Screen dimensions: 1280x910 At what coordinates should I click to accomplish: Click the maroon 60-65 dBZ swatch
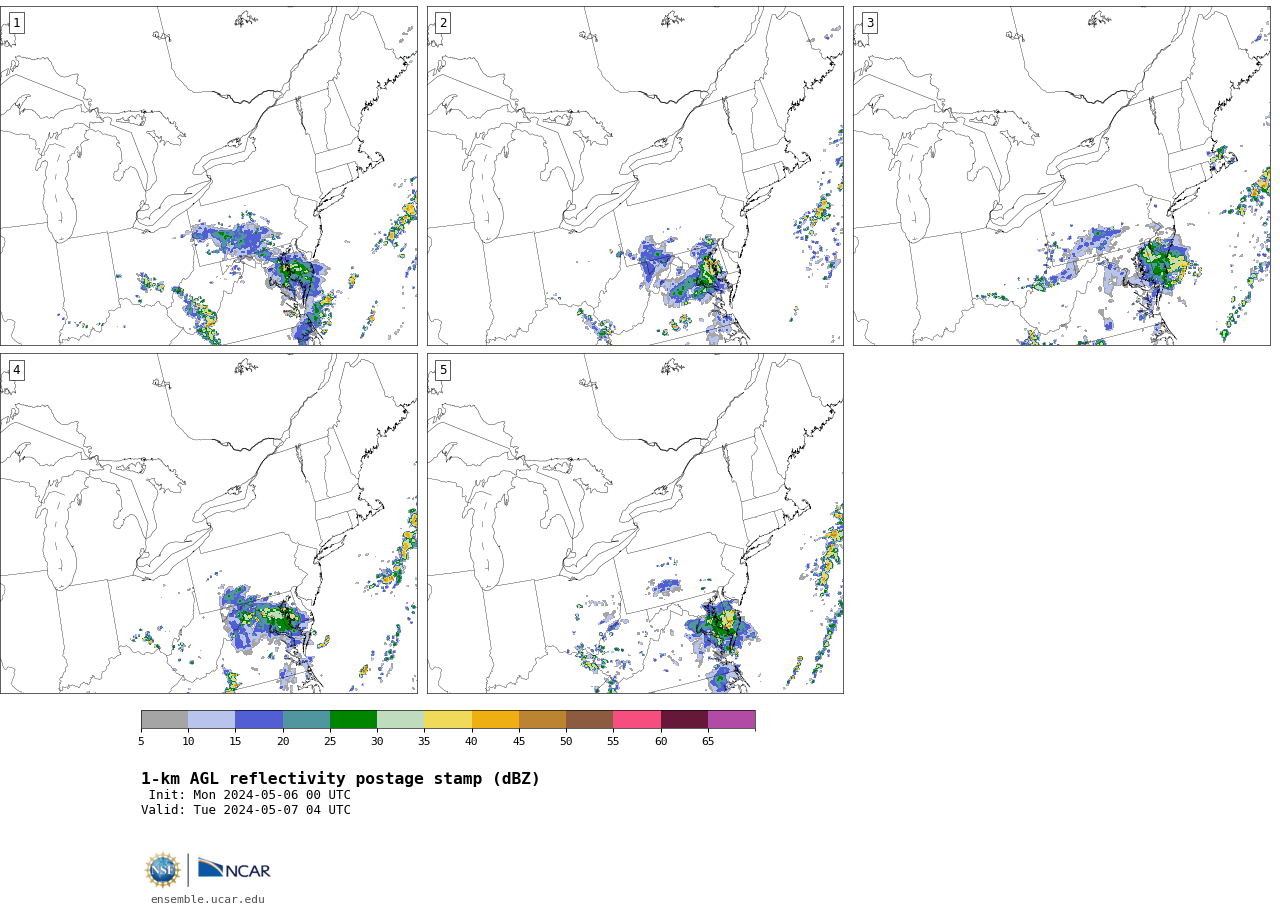(x=684, y=720)
